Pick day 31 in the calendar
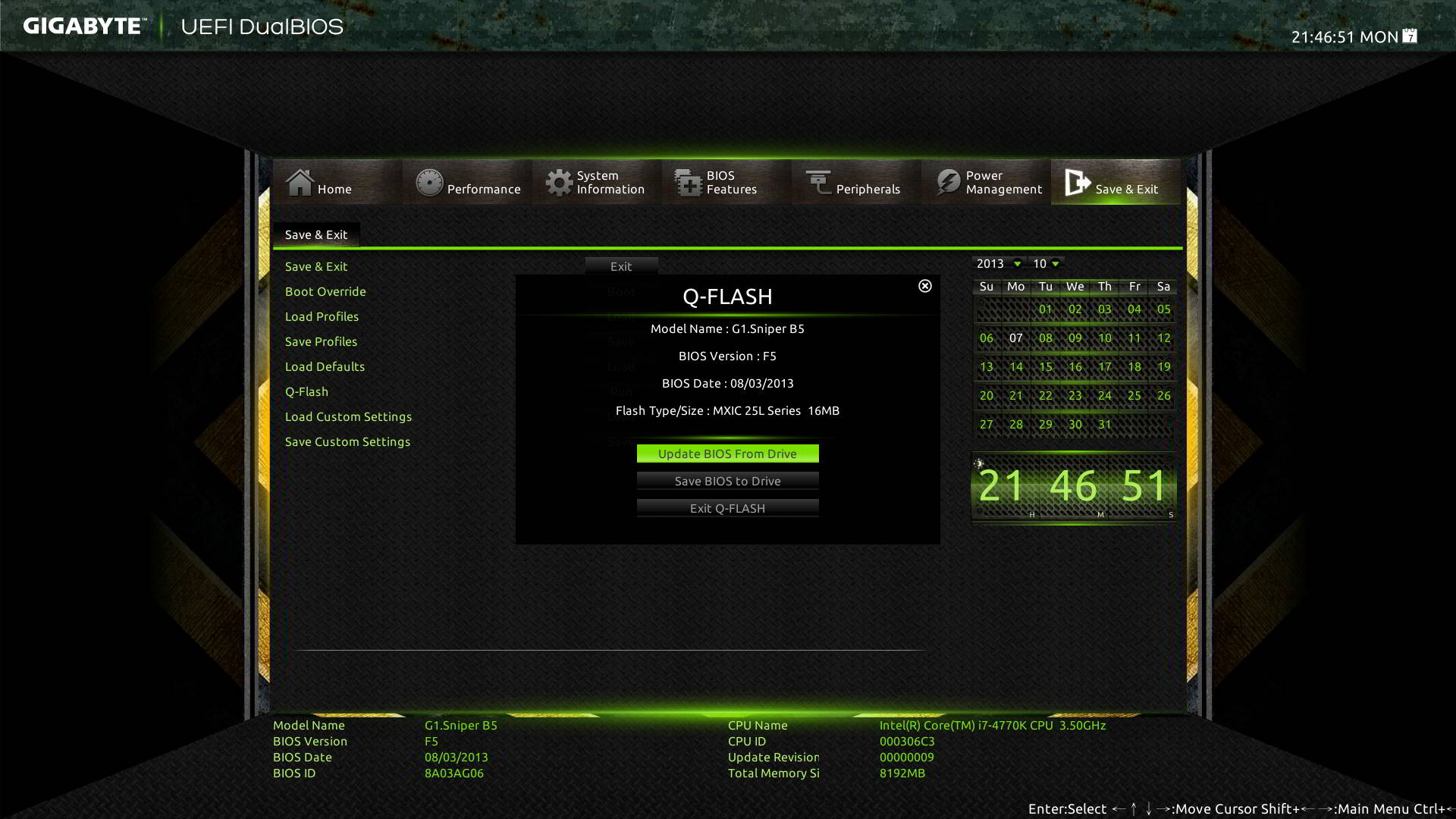 pyautogui.click(x=1104, y=424)
